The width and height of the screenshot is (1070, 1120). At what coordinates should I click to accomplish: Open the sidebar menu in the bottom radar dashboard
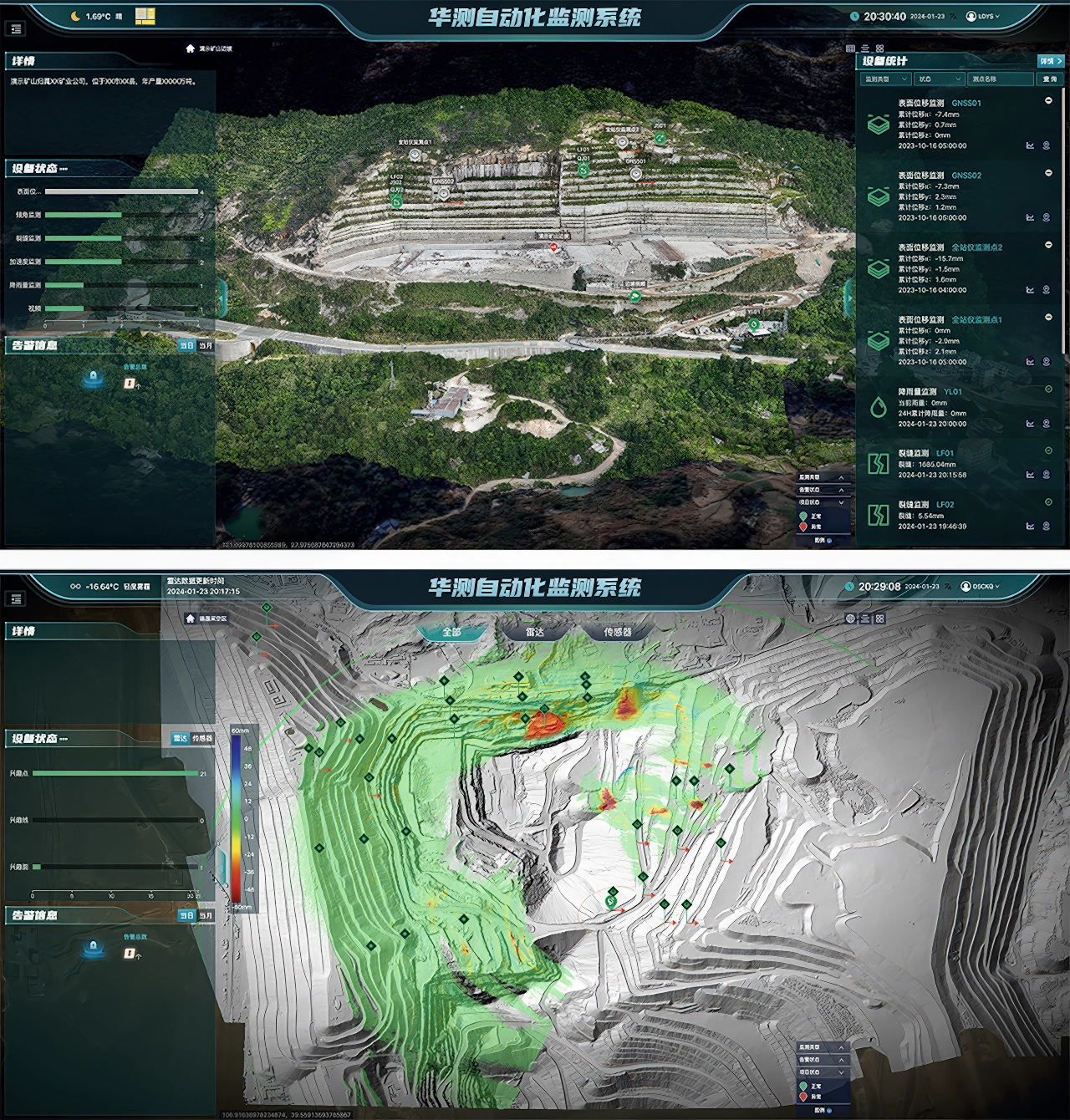[x=16, y=598]
